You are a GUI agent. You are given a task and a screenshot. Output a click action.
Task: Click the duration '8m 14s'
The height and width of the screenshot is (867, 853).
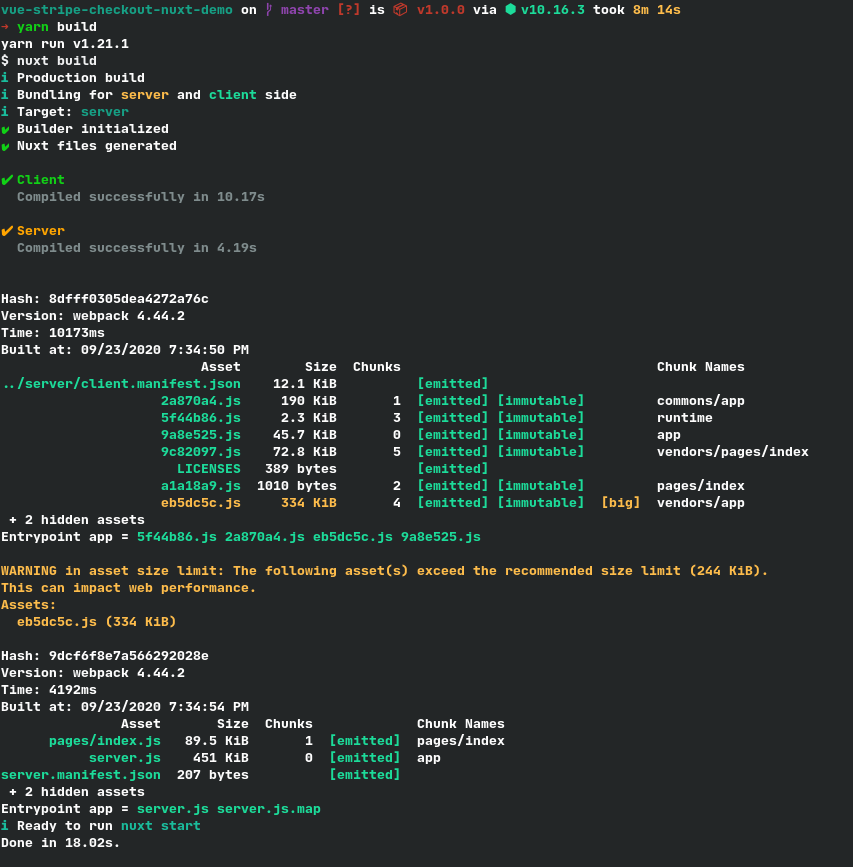[657, 10]
